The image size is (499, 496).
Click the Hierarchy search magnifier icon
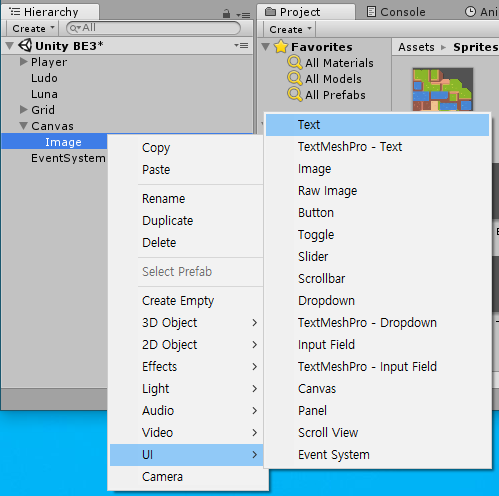74,28
